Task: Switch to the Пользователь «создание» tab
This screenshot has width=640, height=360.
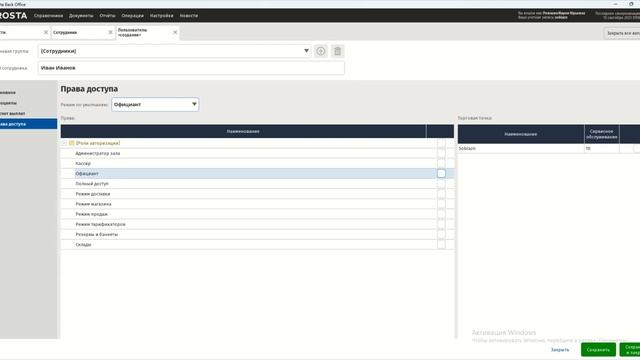Action: pos(148,32)
